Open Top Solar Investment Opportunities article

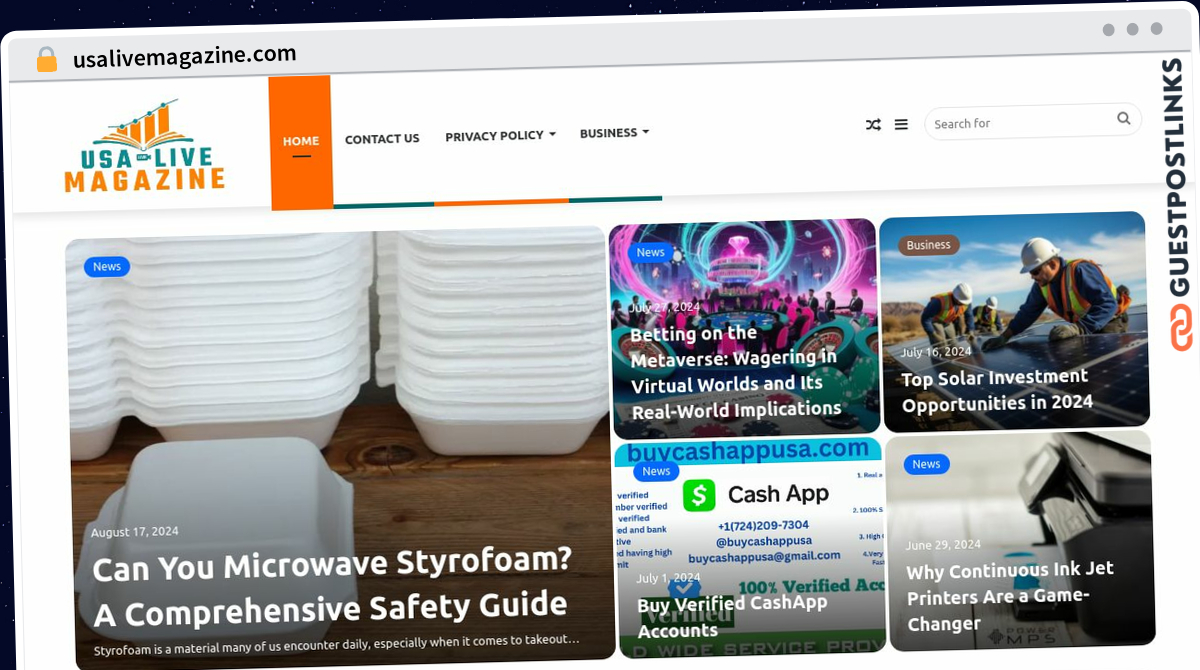996,390
